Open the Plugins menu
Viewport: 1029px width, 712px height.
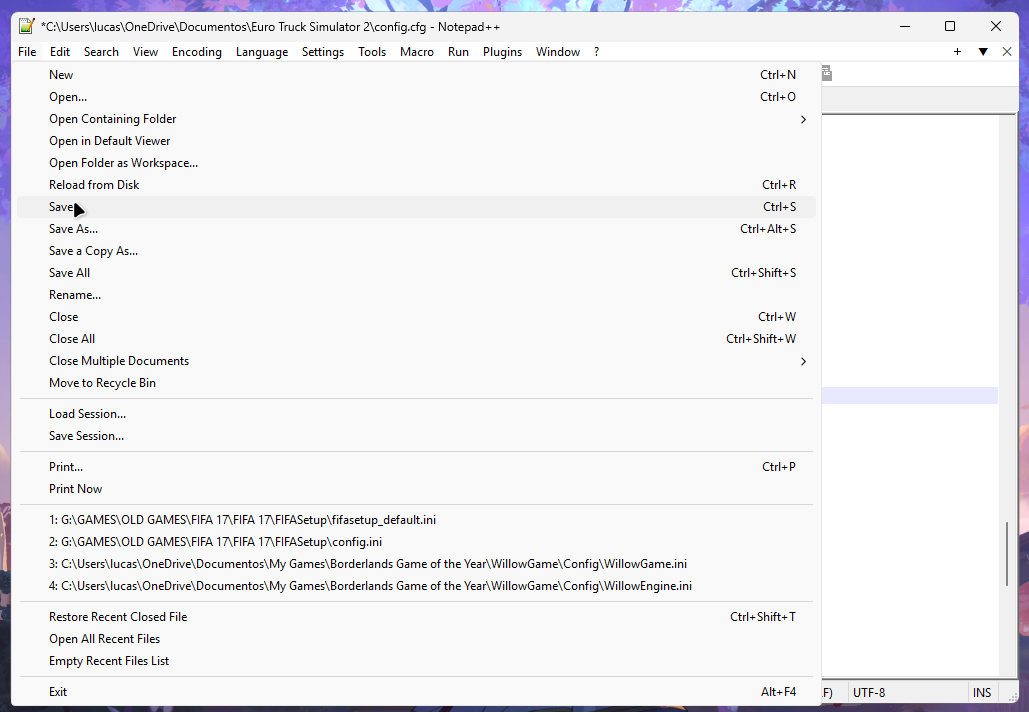click(503, 52)
